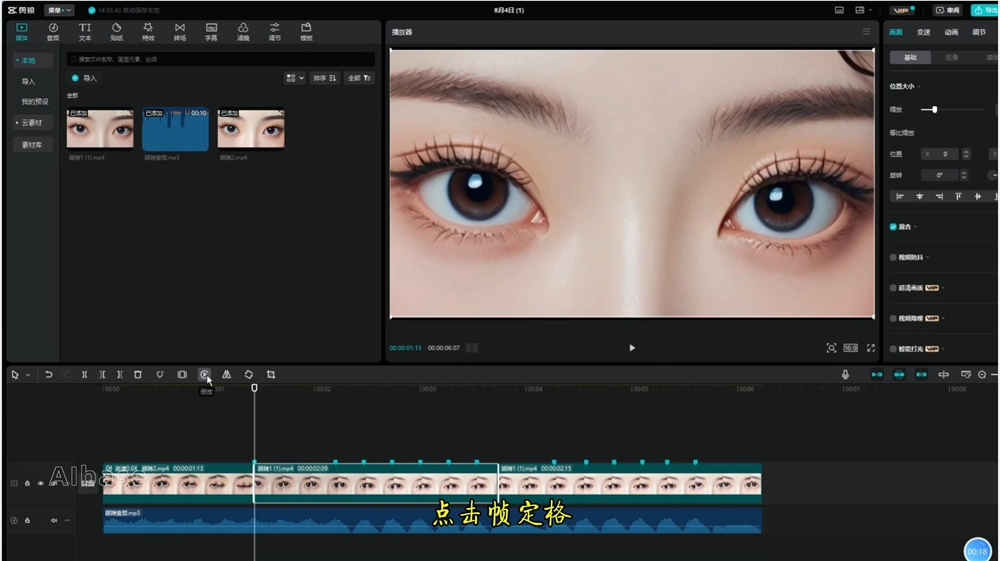Click the 导入 import button
This screenshot has height=561, width=1000.
tap(85, 78)
